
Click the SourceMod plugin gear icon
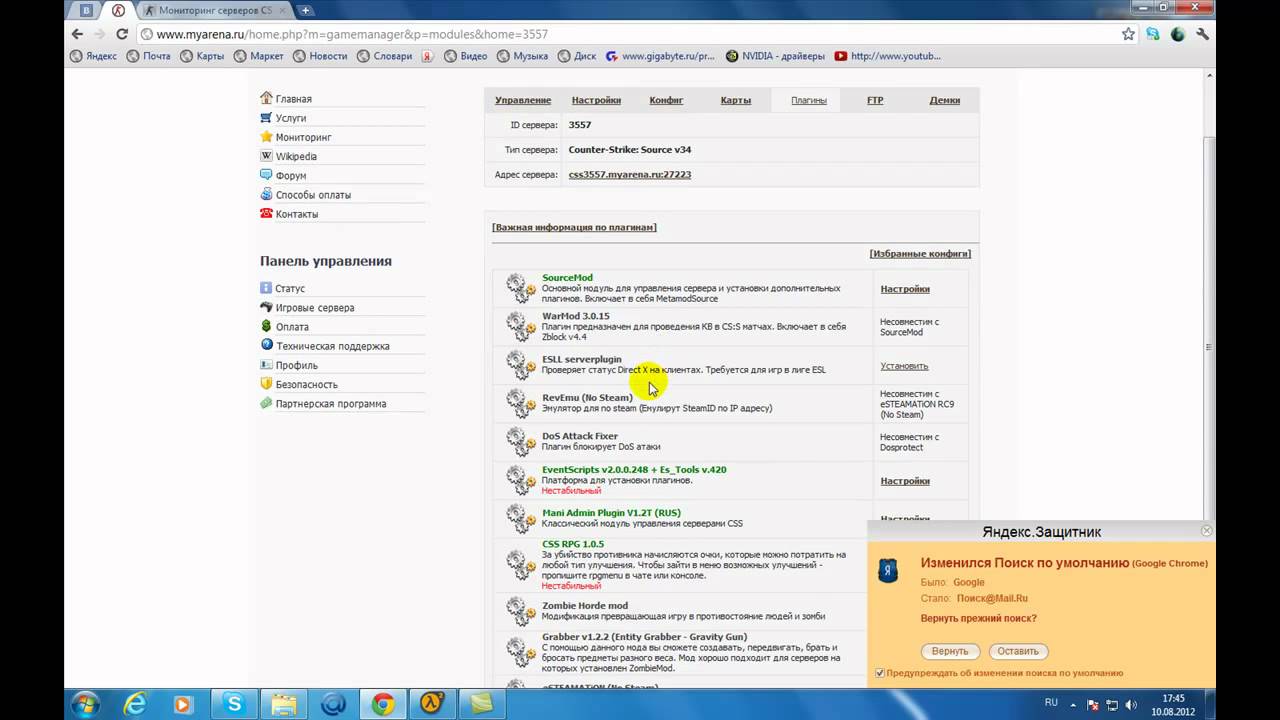coord(520,288)
